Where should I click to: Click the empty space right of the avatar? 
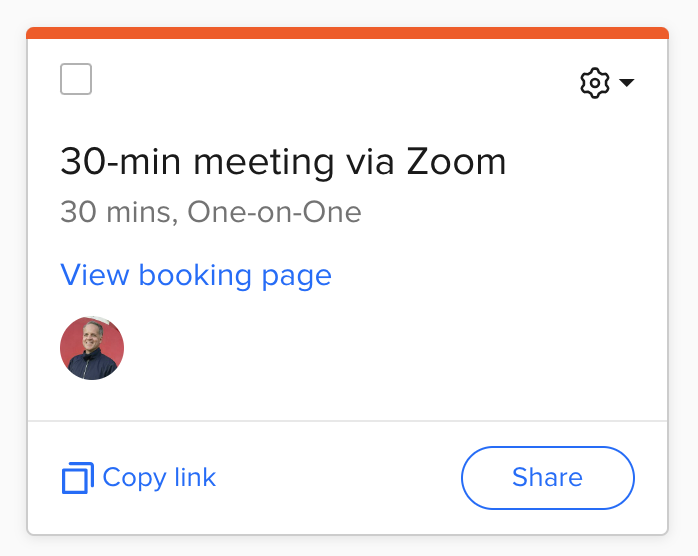click(x=380, y=348)
